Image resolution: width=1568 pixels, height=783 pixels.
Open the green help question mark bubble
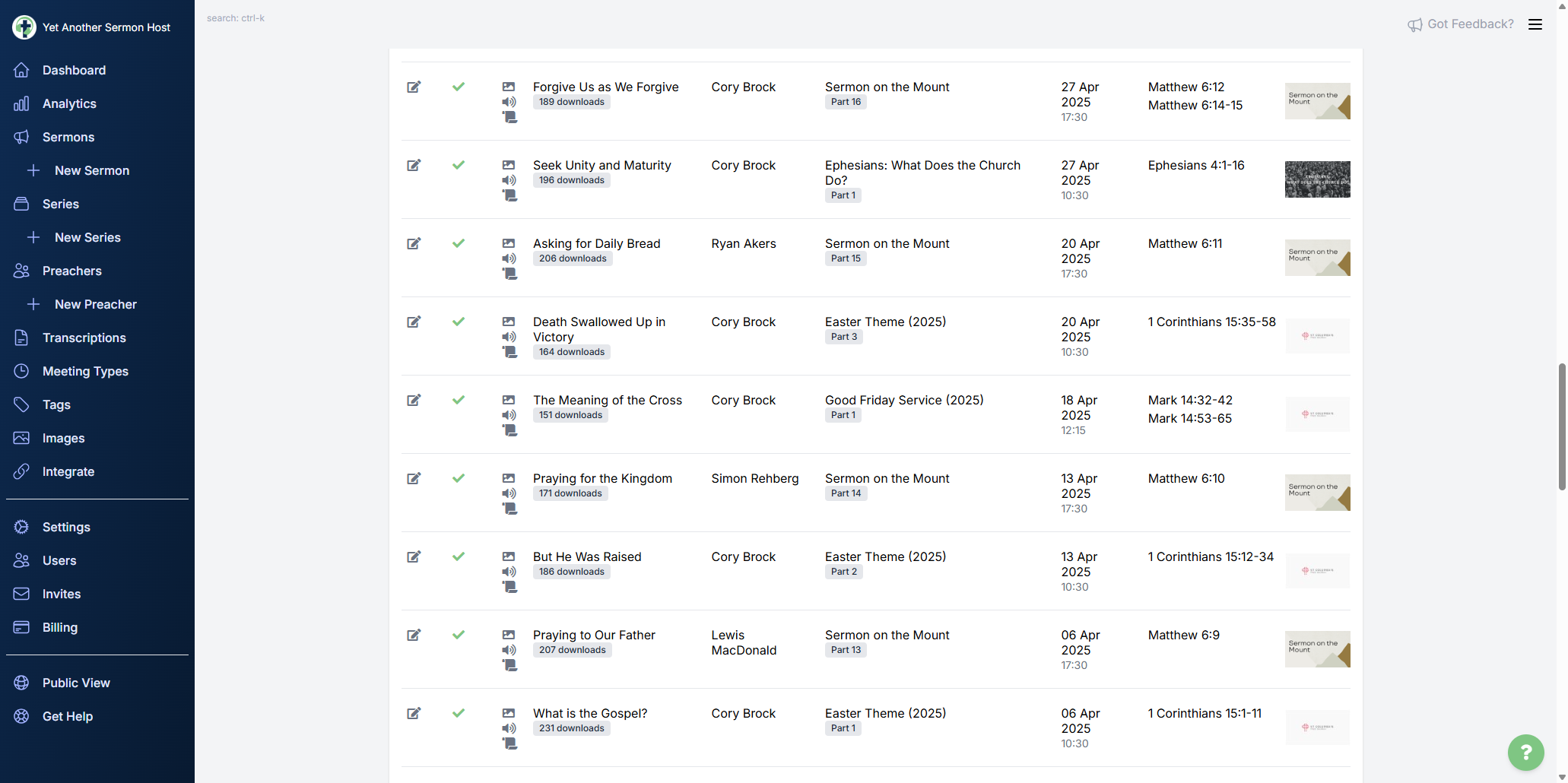(x=1525, y=752)
